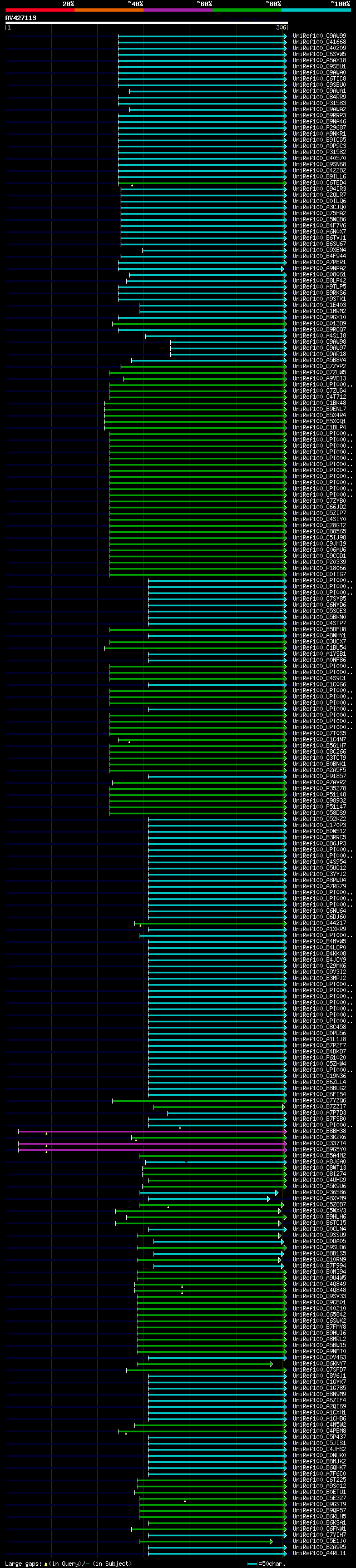The height and width of the screenshot is (1568, 356).
Task: Click the orange ~40% identity legend segment
Action: pos(109,10)
